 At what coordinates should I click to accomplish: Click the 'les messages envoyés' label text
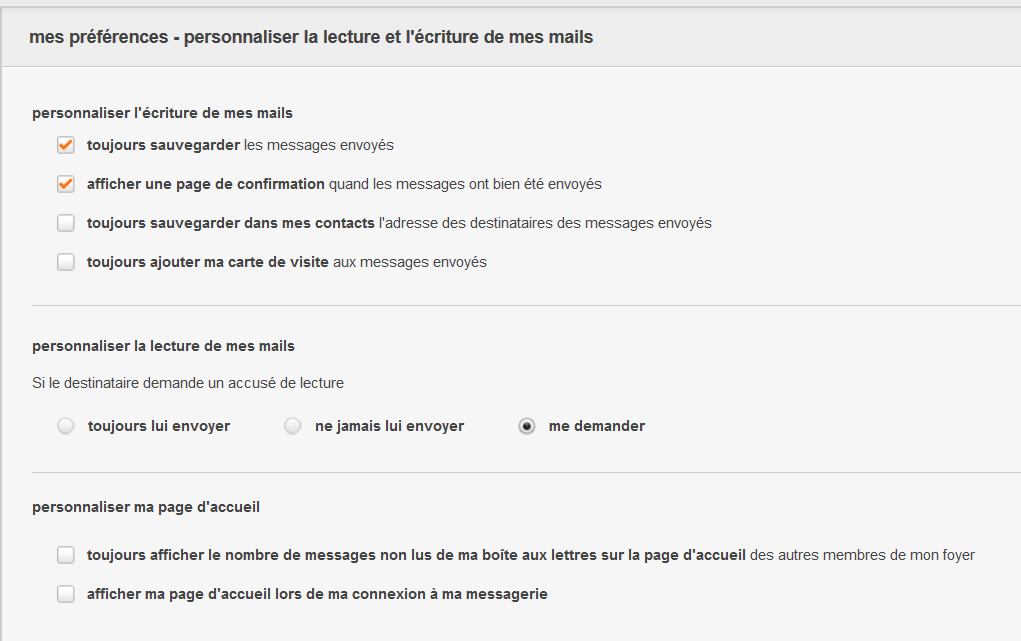(319, 145)
